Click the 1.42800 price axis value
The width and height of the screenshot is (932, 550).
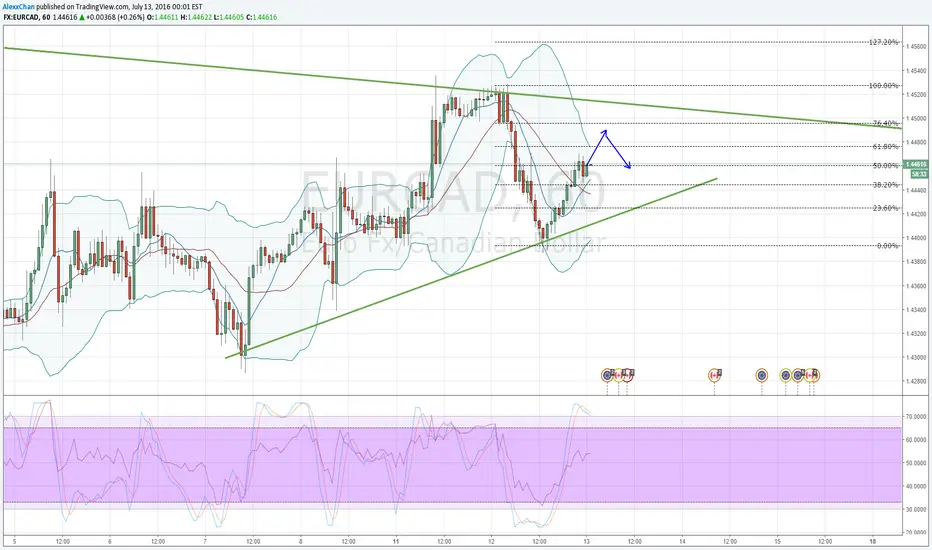coord(917,381)
